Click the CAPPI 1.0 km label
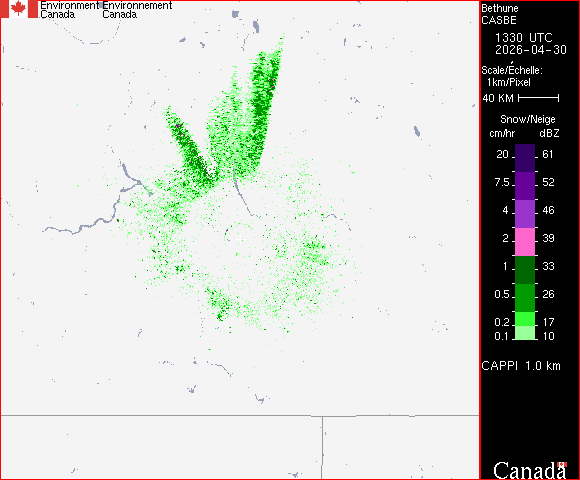 point(521,366)
